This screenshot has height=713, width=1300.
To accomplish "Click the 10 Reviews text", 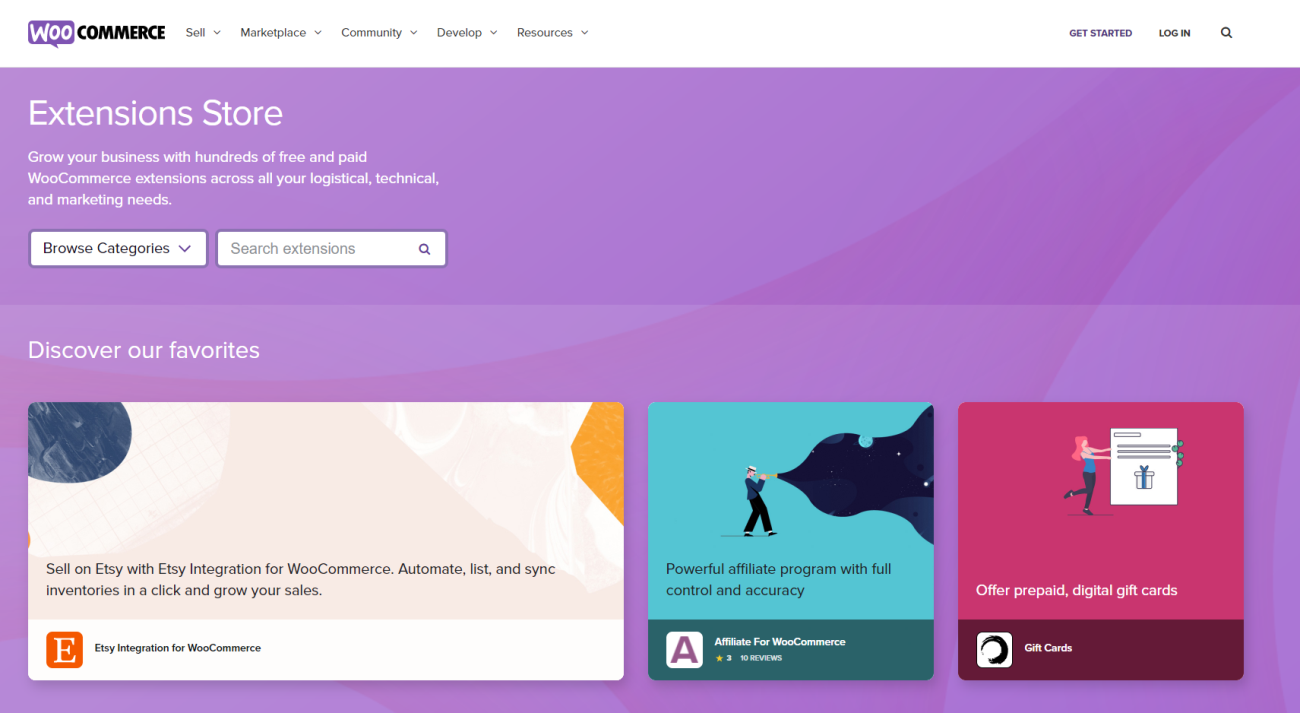I will (x=761, y=658).
